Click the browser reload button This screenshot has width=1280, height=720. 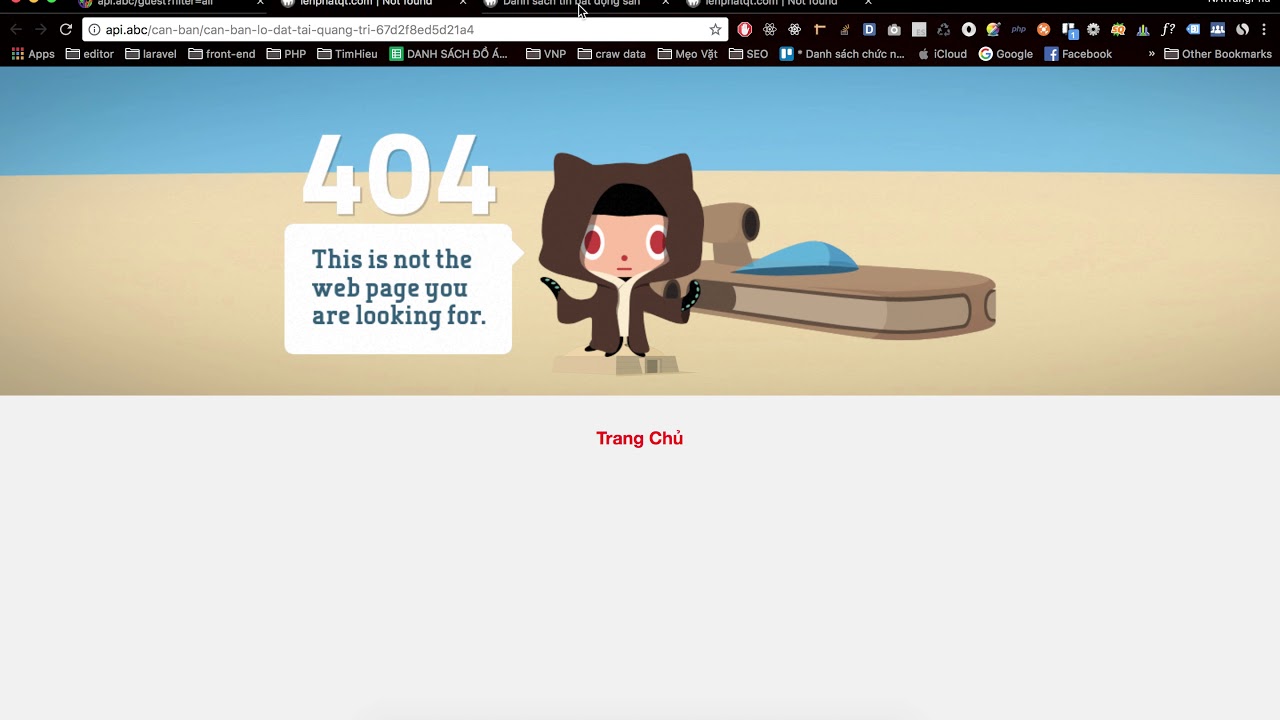click(66, 30)
